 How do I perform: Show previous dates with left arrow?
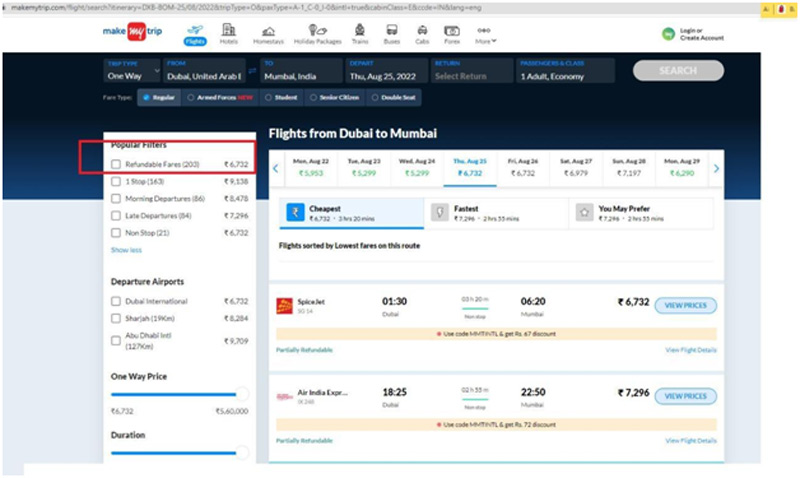coord(276,168)
